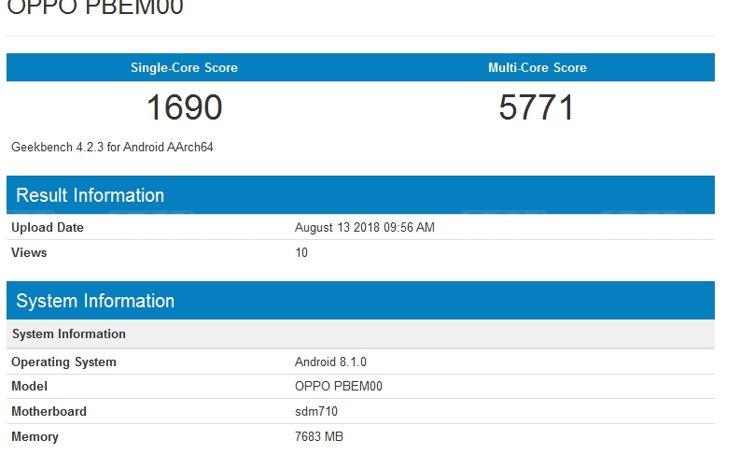This screenshot has height=454, width=740.
Task: Select the 7683 MB memory value
Action: click(319, 437)
